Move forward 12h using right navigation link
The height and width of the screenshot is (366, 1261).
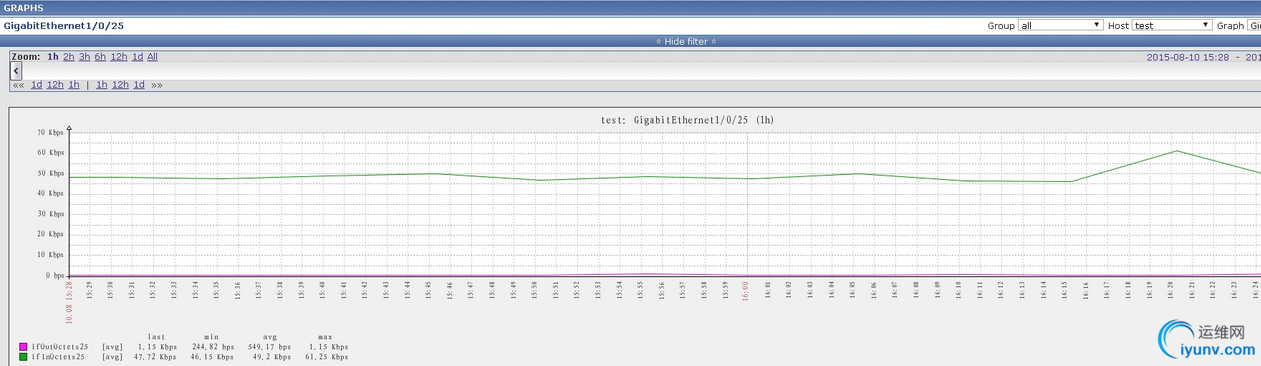tap(119, 85)
